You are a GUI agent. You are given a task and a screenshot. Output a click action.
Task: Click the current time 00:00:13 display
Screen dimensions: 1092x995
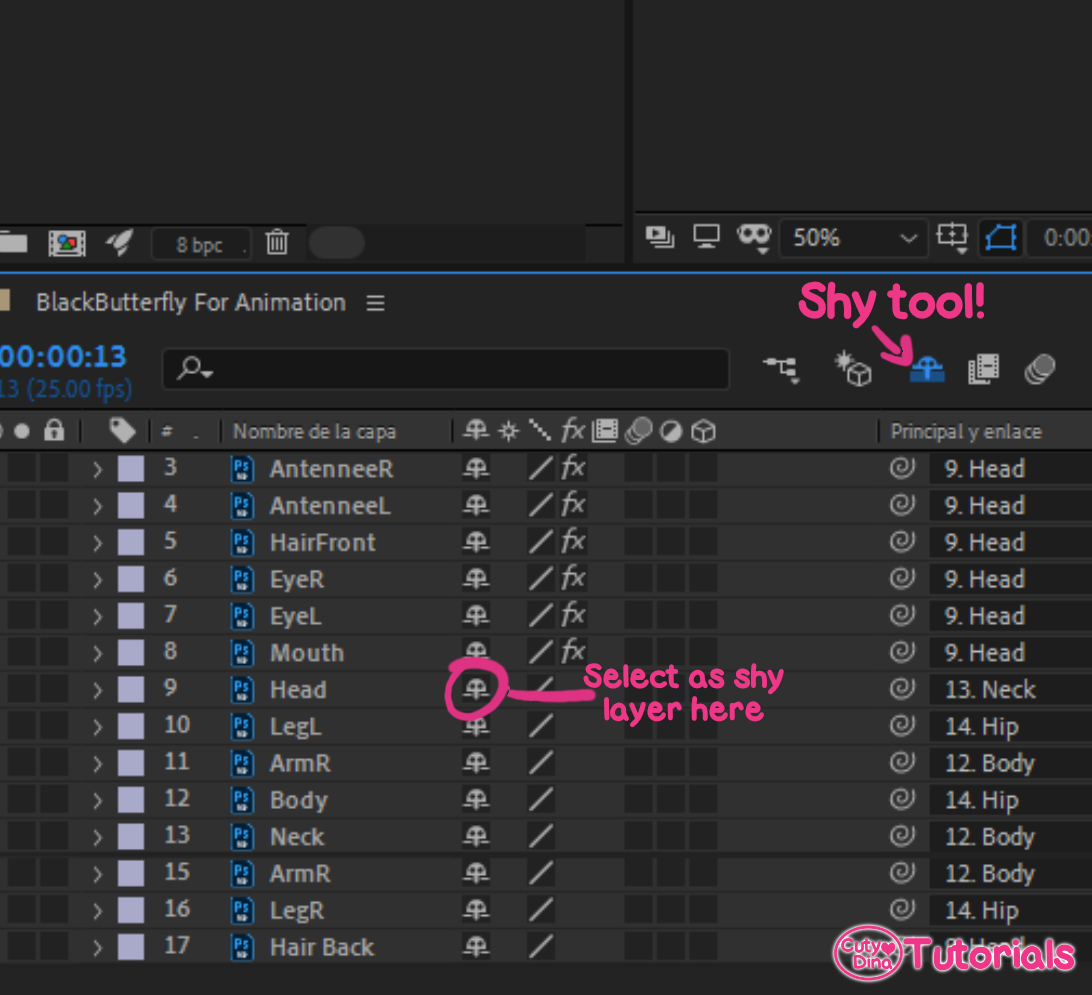(x=62, y=356)
